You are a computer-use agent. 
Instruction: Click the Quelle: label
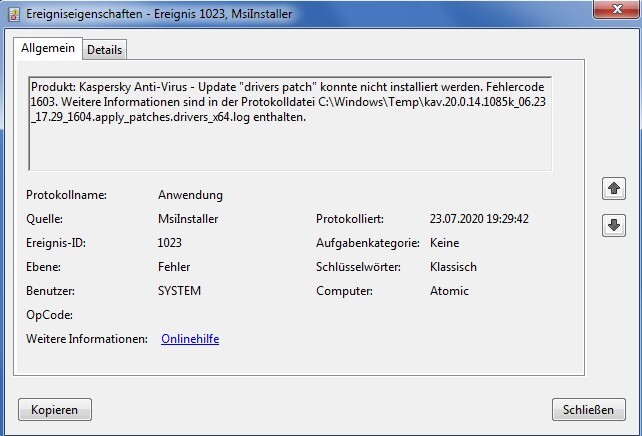coord(44,219)
